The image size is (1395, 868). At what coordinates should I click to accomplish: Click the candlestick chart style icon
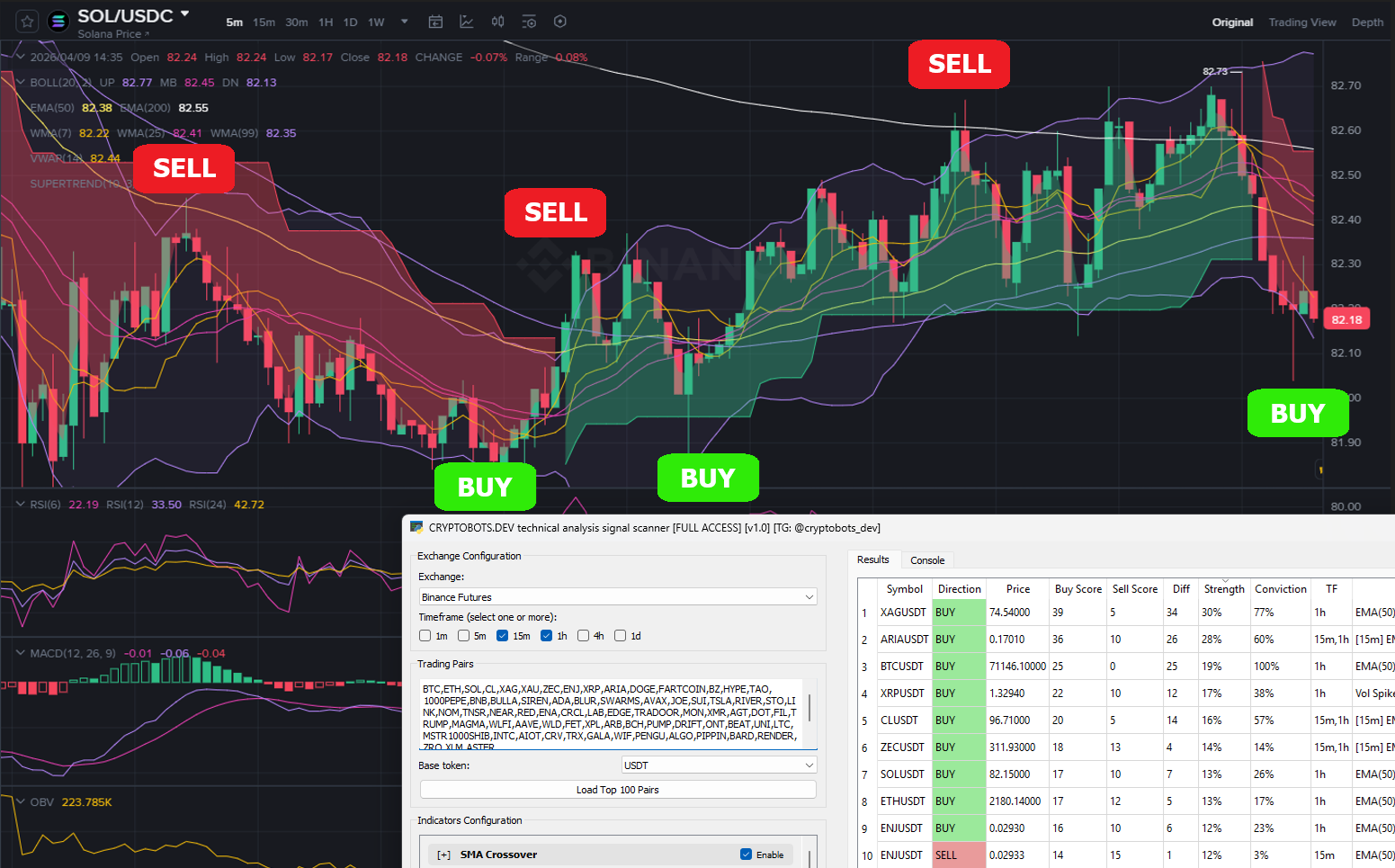(497, 22)
